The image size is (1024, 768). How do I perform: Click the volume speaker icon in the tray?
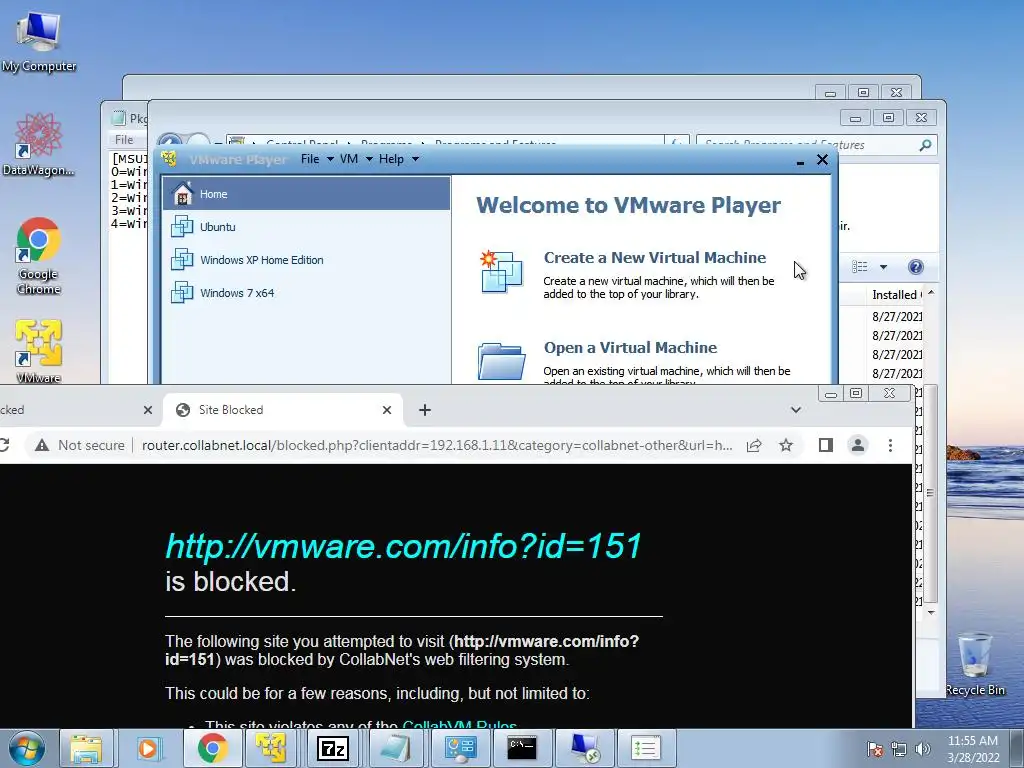922,749
